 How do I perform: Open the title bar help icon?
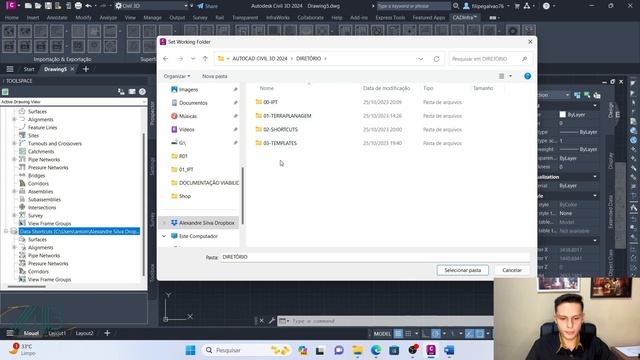point(546,6)
